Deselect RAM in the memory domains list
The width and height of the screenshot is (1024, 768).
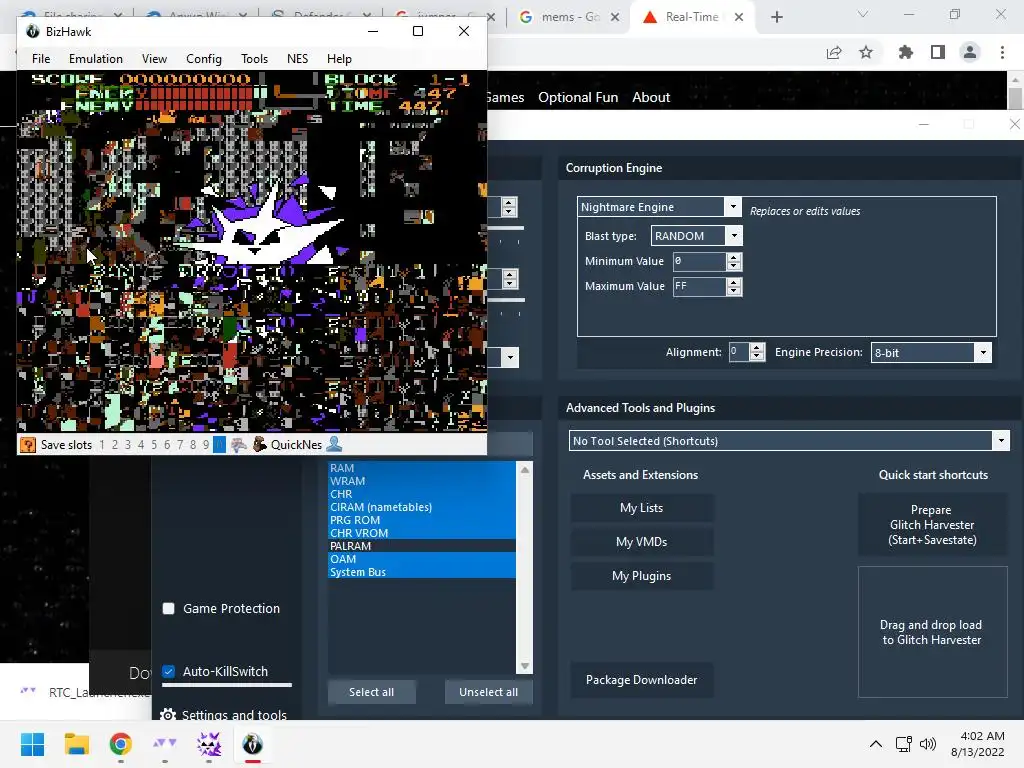tap(422, 468)
